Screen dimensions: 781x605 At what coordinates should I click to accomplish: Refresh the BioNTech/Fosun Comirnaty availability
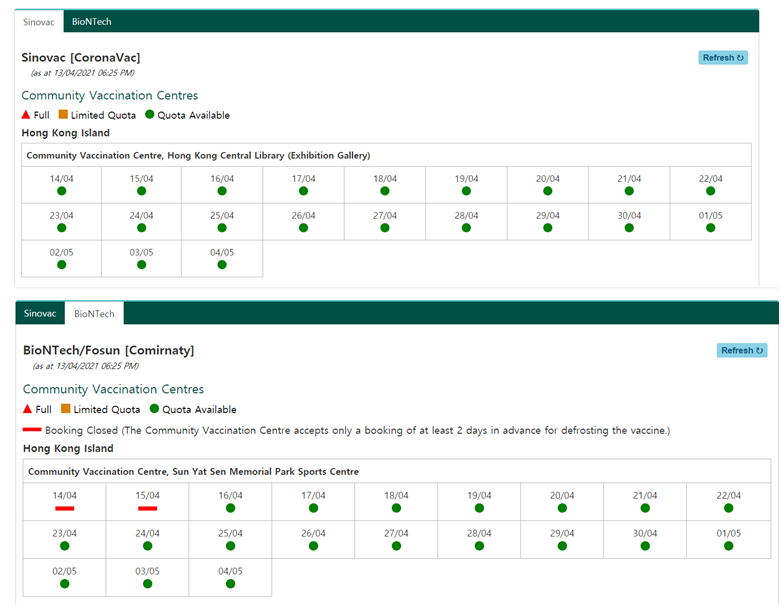click(742, 350)
